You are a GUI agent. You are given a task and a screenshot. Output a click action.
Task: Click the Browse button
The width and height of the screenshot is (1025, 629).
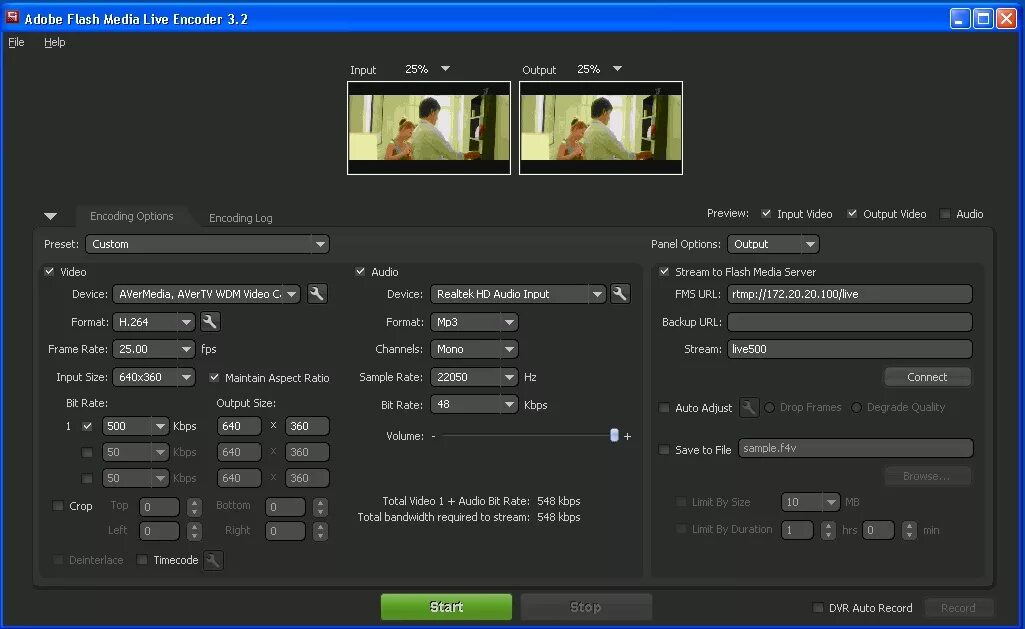pyautogui.click(x=927, y=476)
